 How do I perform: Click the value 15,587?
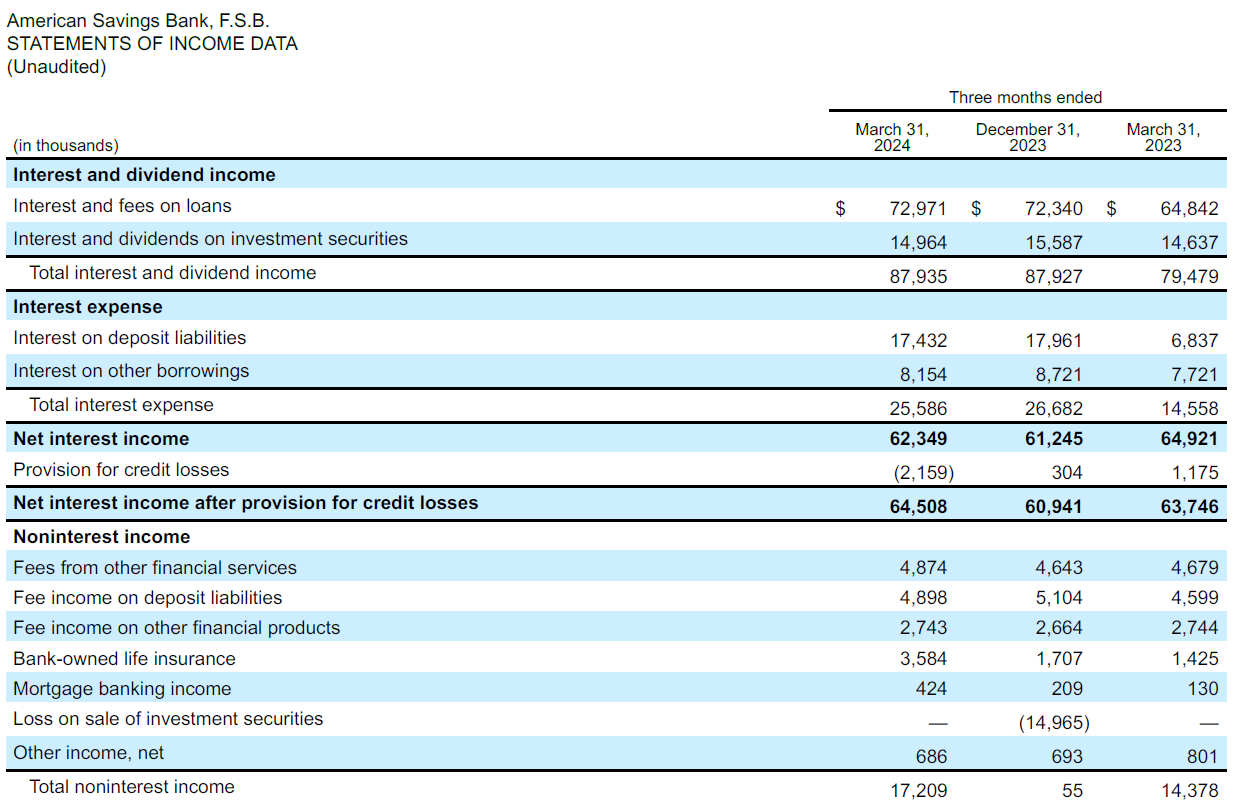tap(1054, 243)
